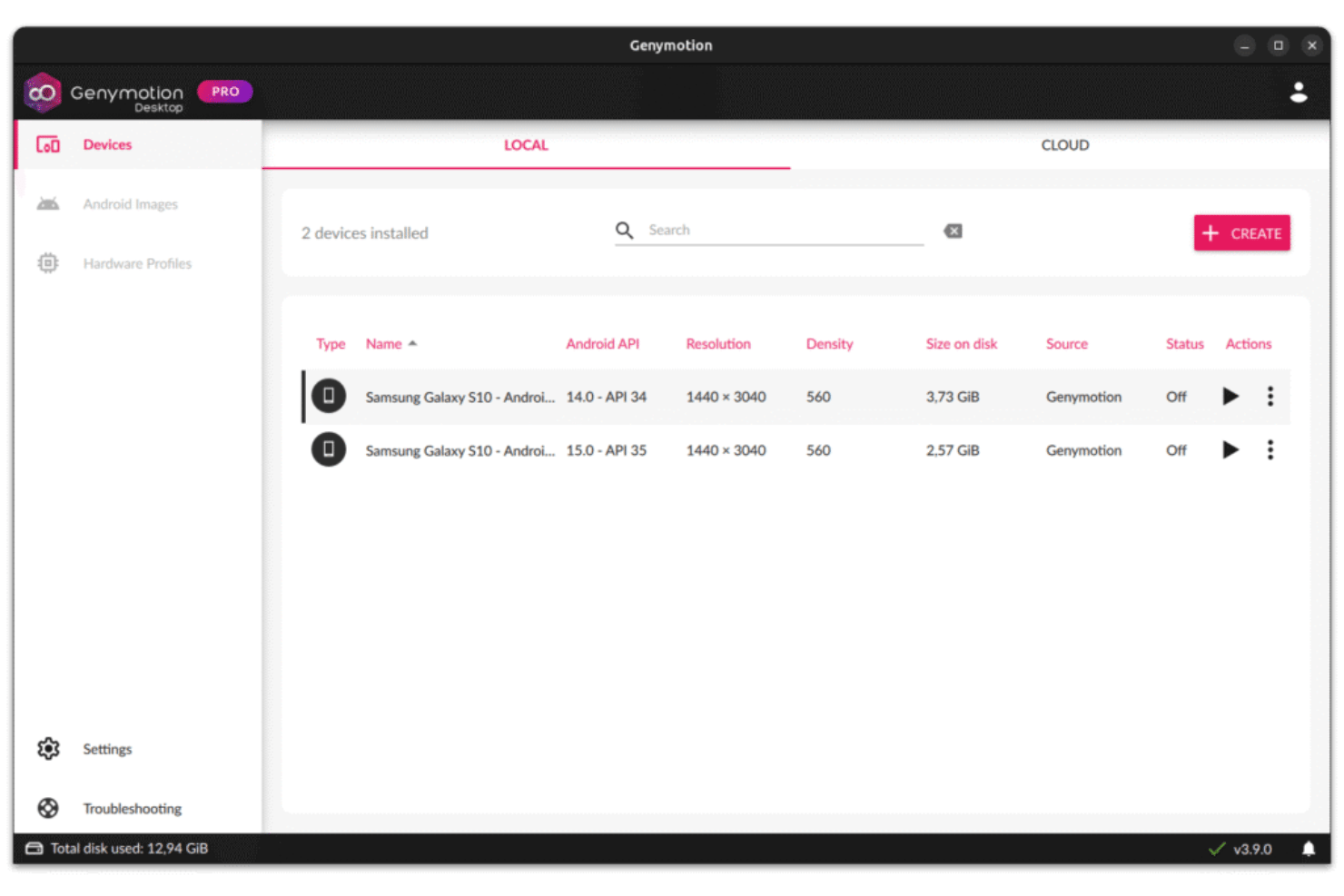Click the CREATE device button
Screen dimensions: 1344x896
click(x=1241, y=233)
